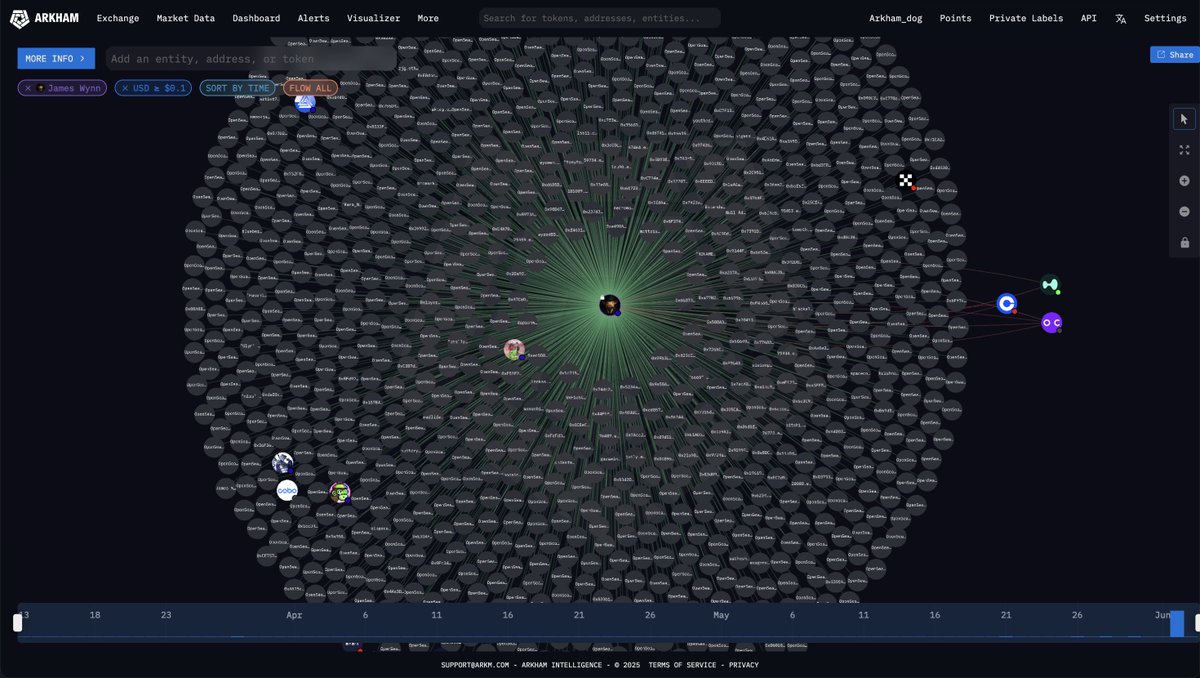Image resolution: width=1200 pixels, height=678 pixels.
Task: Click the Share button
Action: pyautogui.click(x=1175, y=55)
